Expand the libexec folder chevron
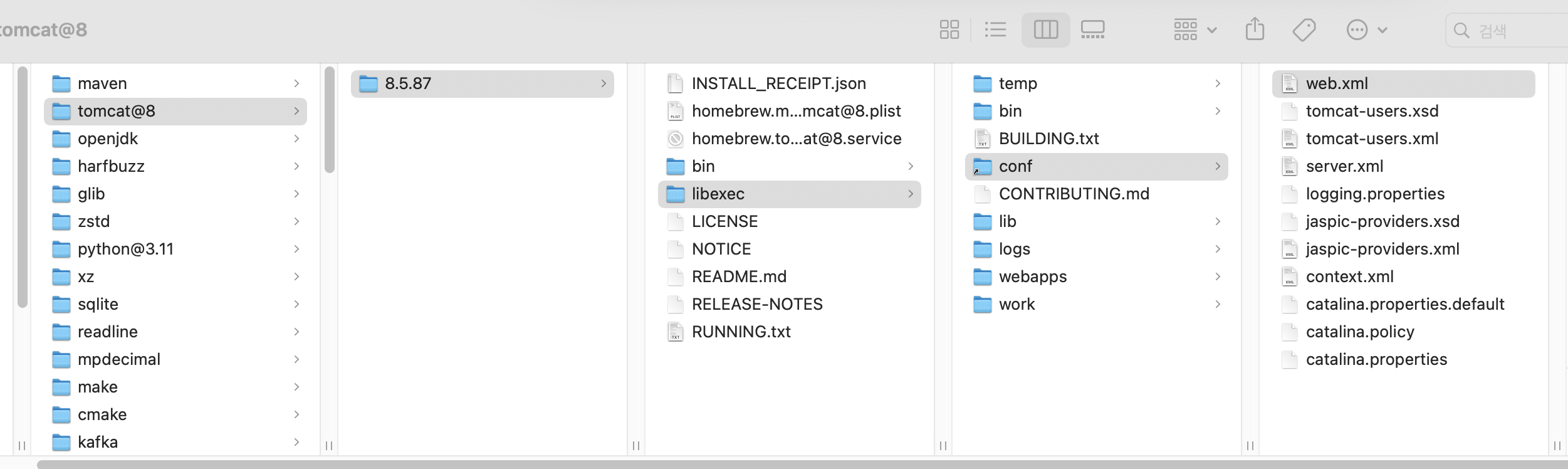1568x469 pixels. [x=911, y=194]
